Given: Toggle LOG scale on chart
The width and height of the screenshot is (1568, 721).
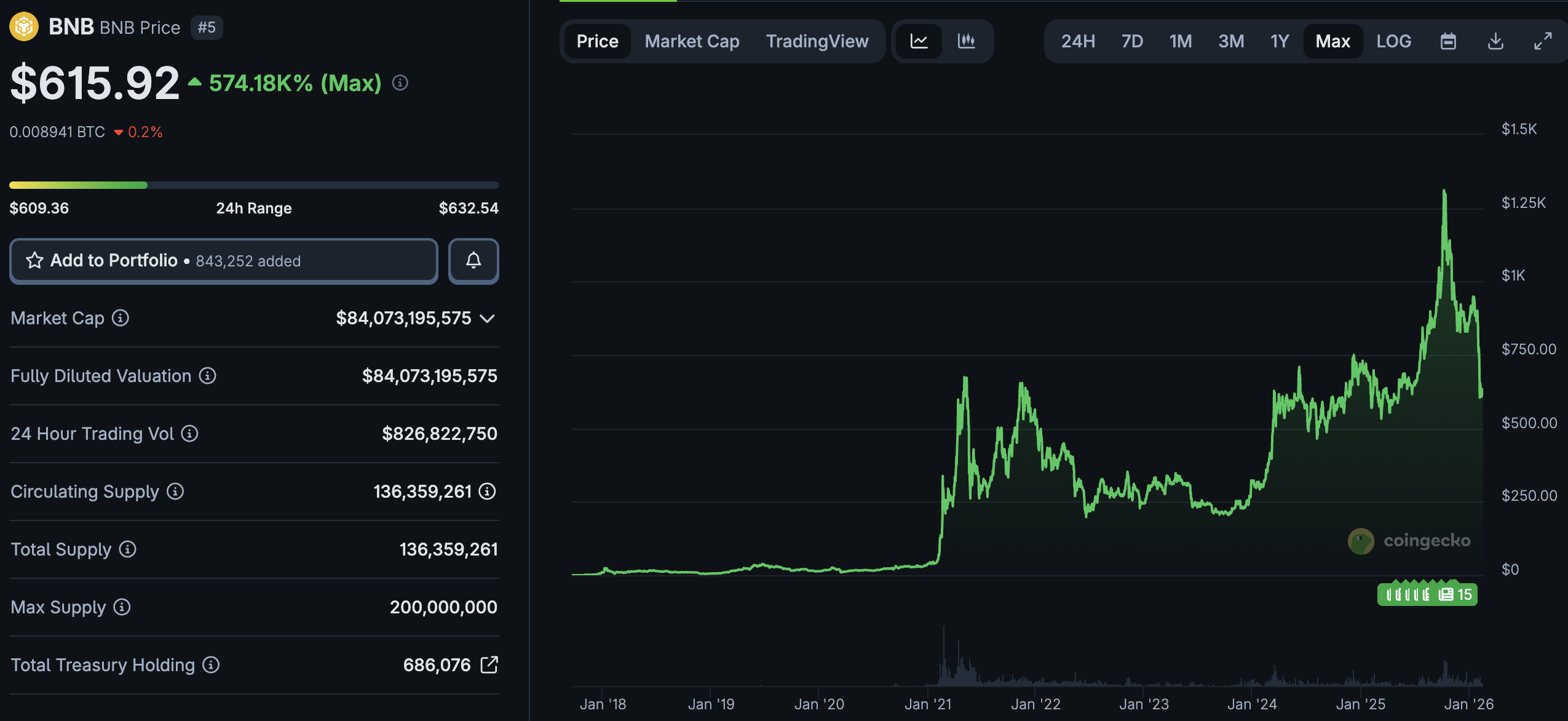Looking at the screenshot, I should point(1393,41).
